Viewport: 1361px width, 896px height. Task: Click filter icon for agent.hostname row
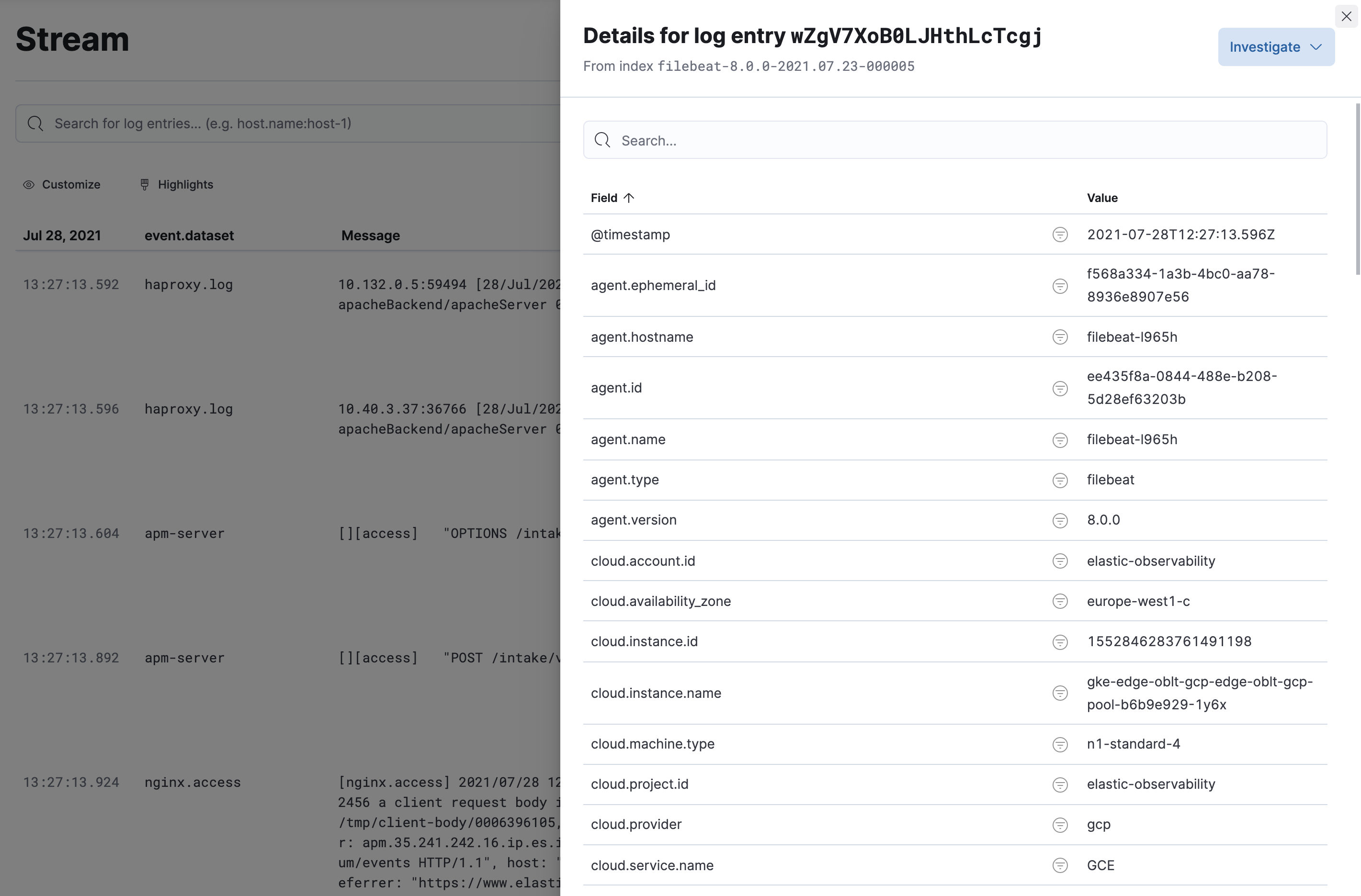coord(1060,337)
